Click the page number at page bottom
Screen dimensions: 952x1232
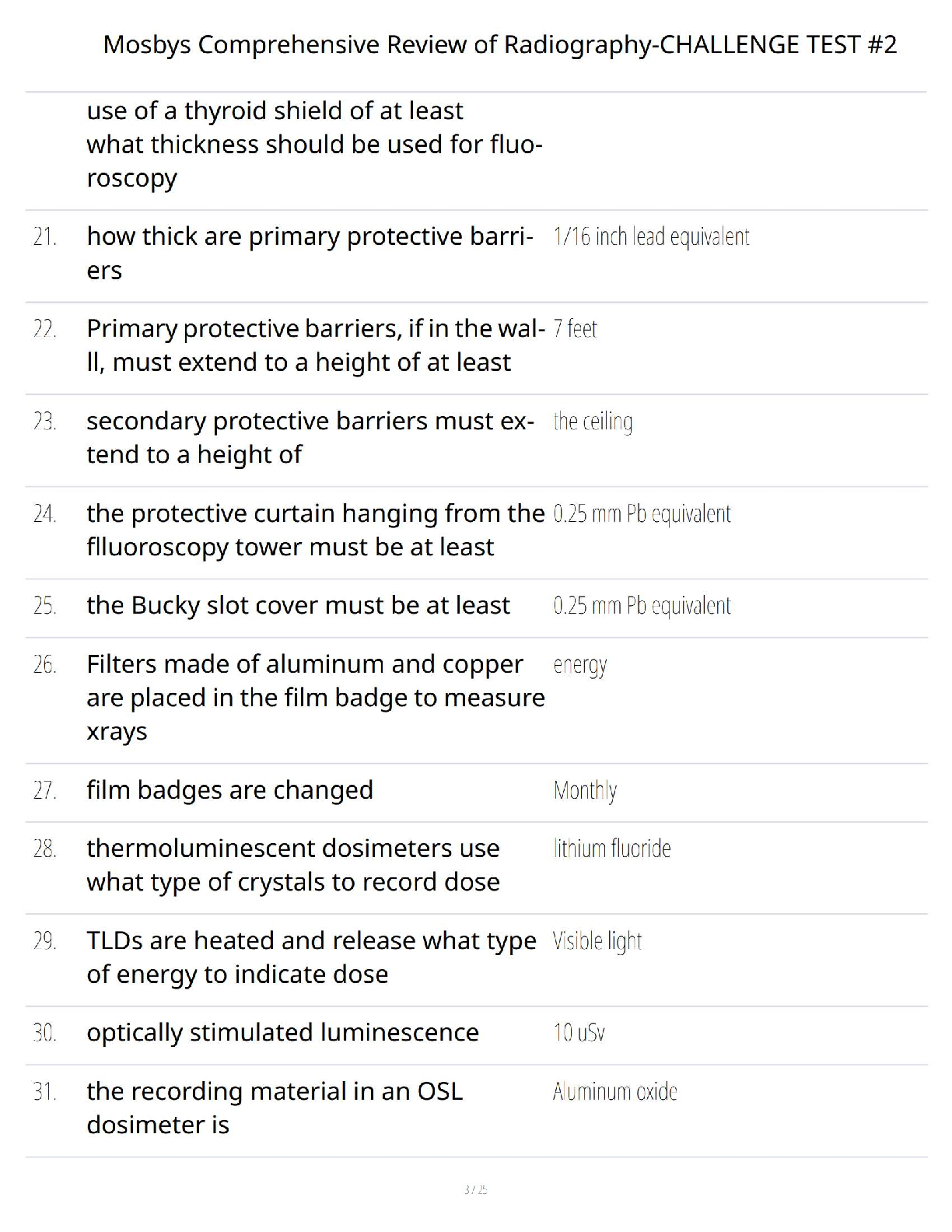click(x=475, y=1189)
